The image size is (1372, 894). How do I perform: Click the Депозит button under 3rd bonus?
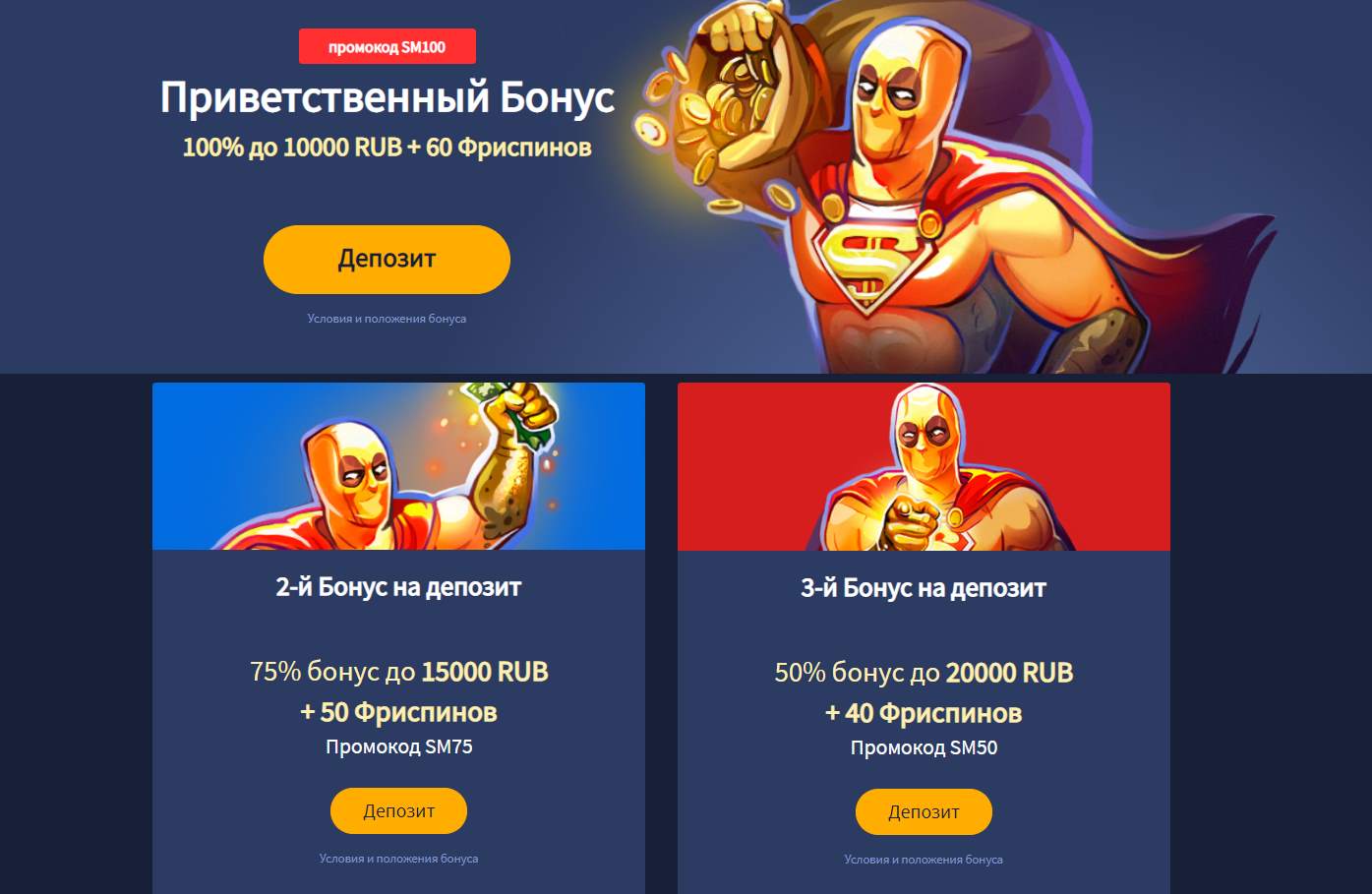pos(924,812)
